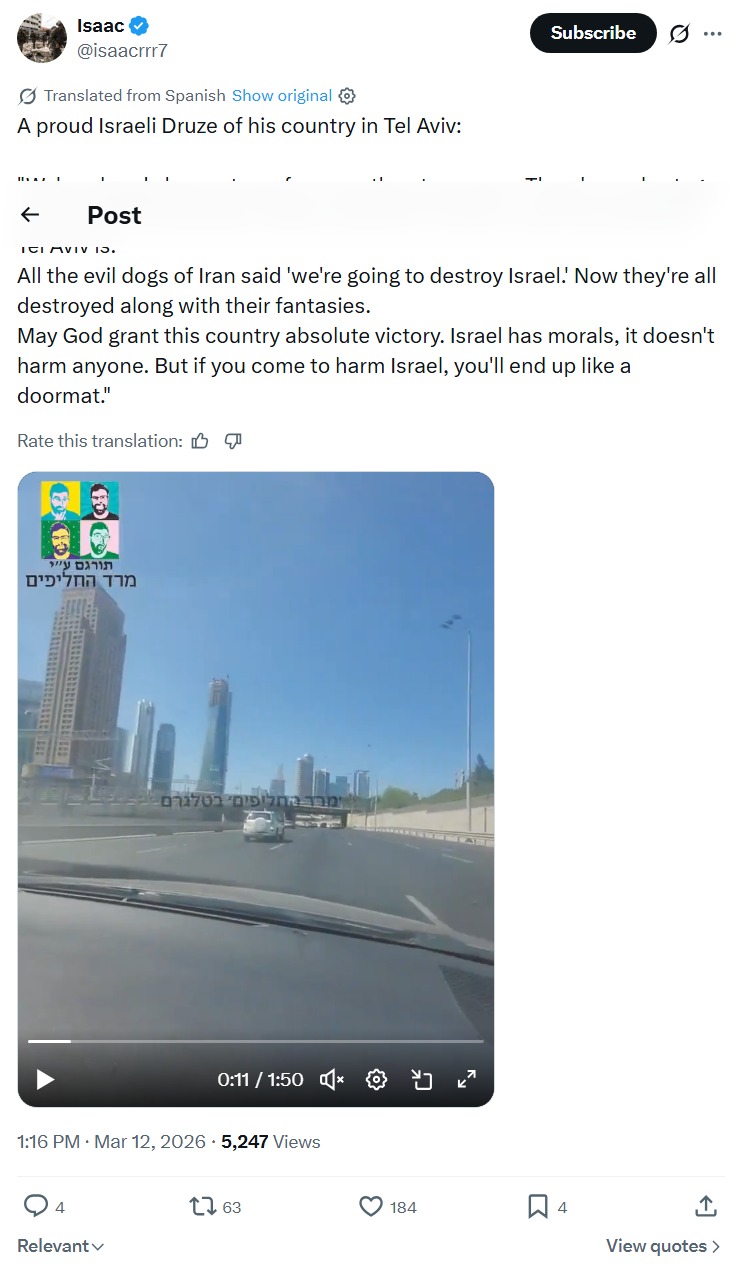Reply to the post via comment icon
Screen dimensions: 744x1266
coord(36,1207)
